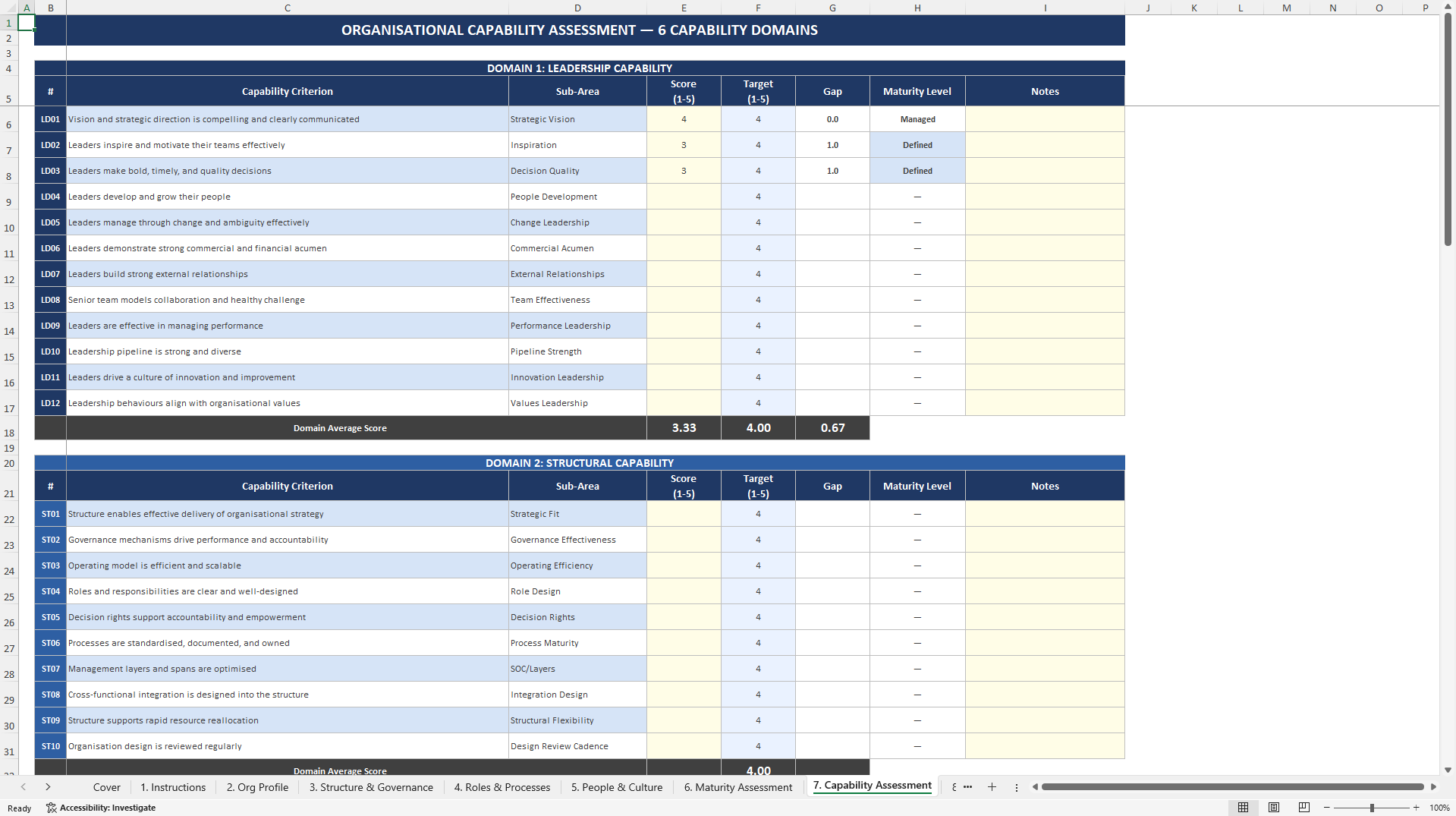
Task: Click the previous sheet navigation arrow
Action: [24, 787]
